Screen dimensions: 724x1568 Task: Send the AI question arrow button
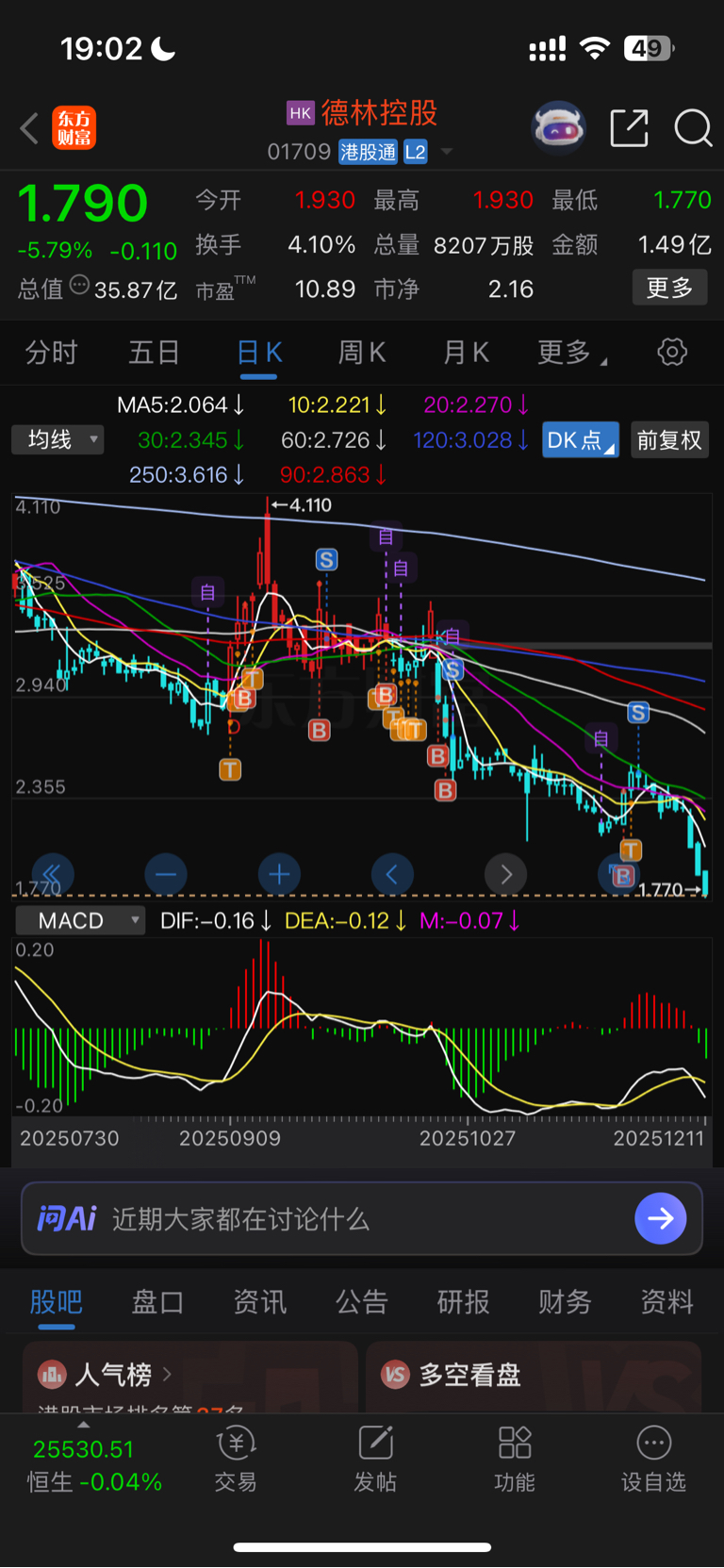coord(661,1219)
